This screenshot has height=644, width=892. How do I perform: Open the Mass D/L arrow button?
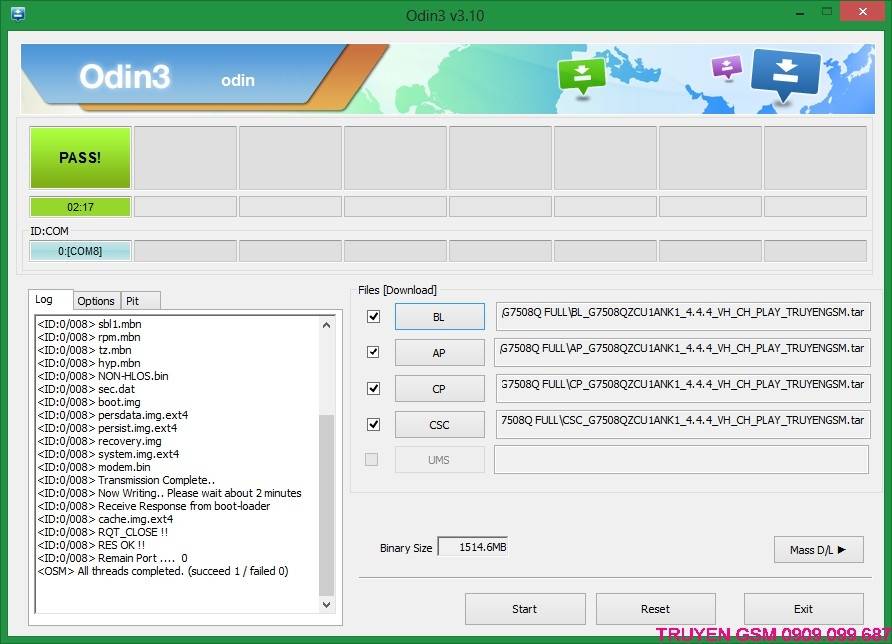pyautogui.click(x=818, y=549)
